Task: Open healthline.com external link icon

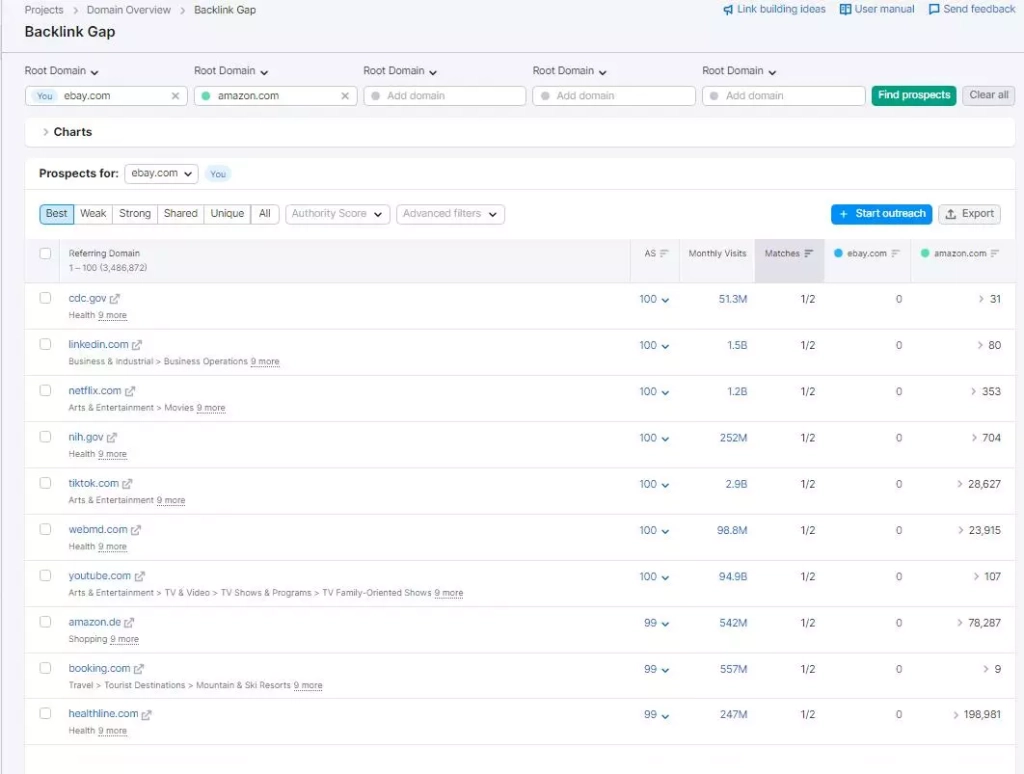Action: (146, 715)
